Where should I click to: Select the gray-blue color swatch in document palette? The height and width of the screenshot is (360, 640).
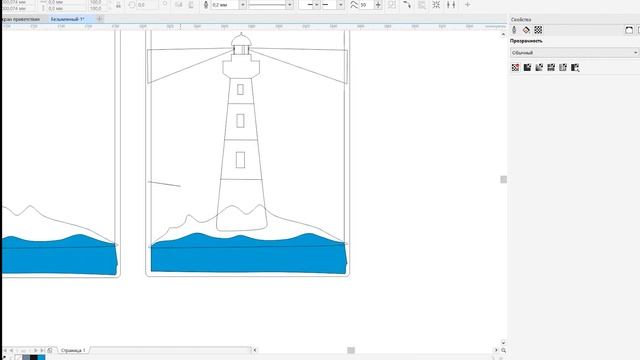pyautogui.click(x=26, y=358)
